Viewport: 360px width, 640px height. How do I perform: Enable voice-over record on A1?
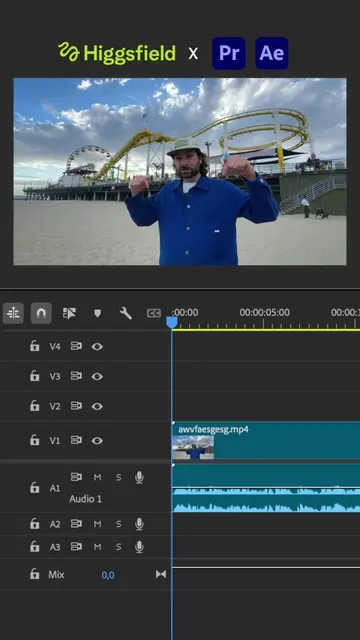[x=139, y=477]
